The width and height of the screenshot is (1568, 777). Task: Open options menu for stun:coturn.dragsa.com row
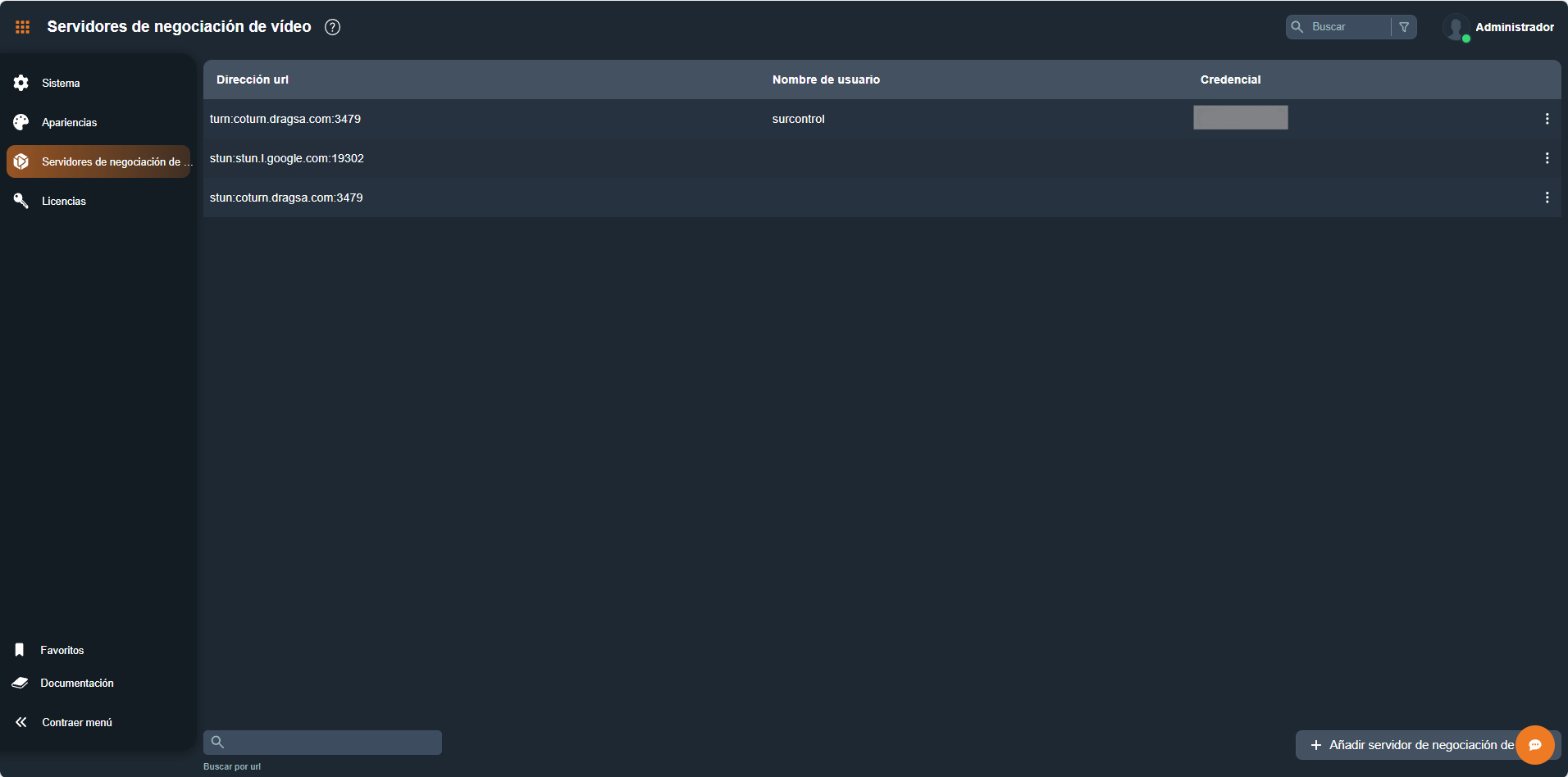point(1547,198)
